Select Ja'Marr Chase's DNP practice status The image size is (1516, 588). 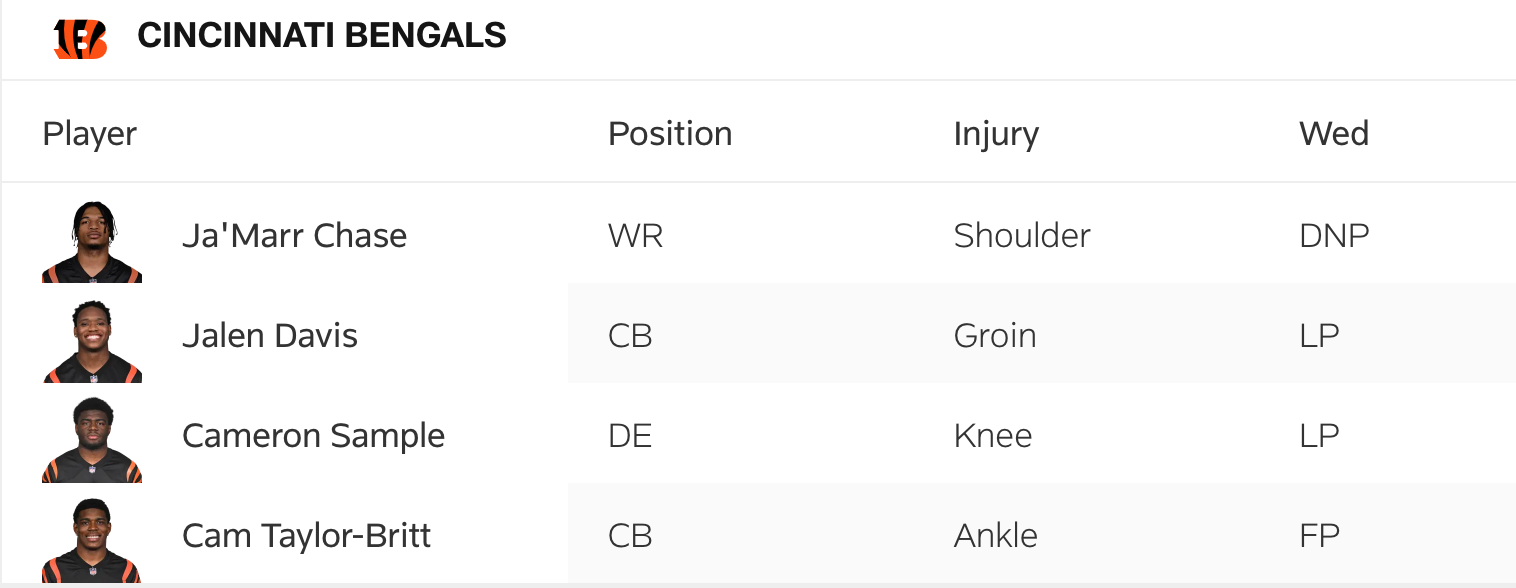[1334, 236]
